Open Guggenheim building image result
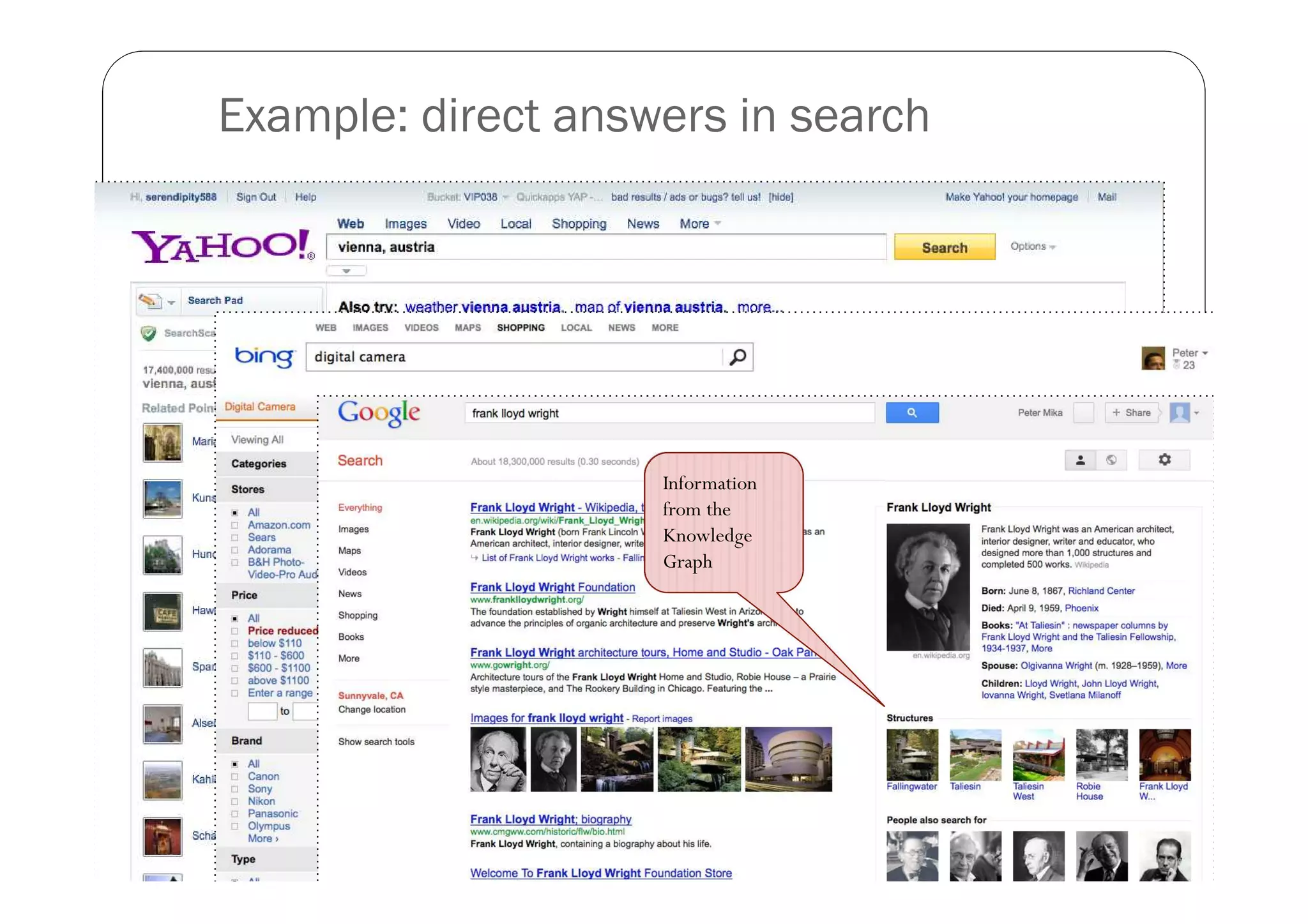The width and height of the screenshot is (1308, 924). tap(789, 759)
